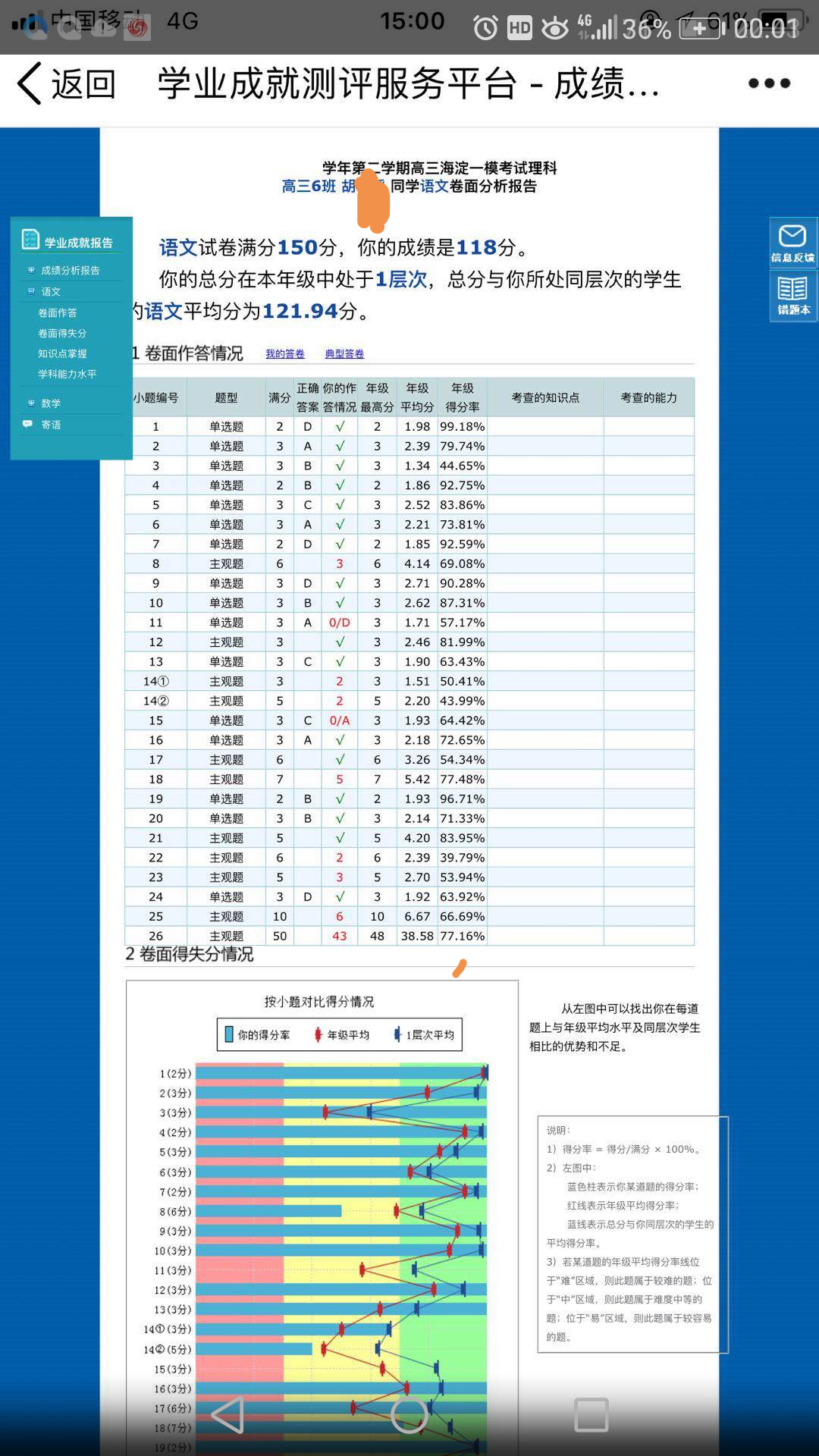Tap the 寄语 speech bubble icon
This screenshot has height=1456, width=819.
(x=28, y=424)
